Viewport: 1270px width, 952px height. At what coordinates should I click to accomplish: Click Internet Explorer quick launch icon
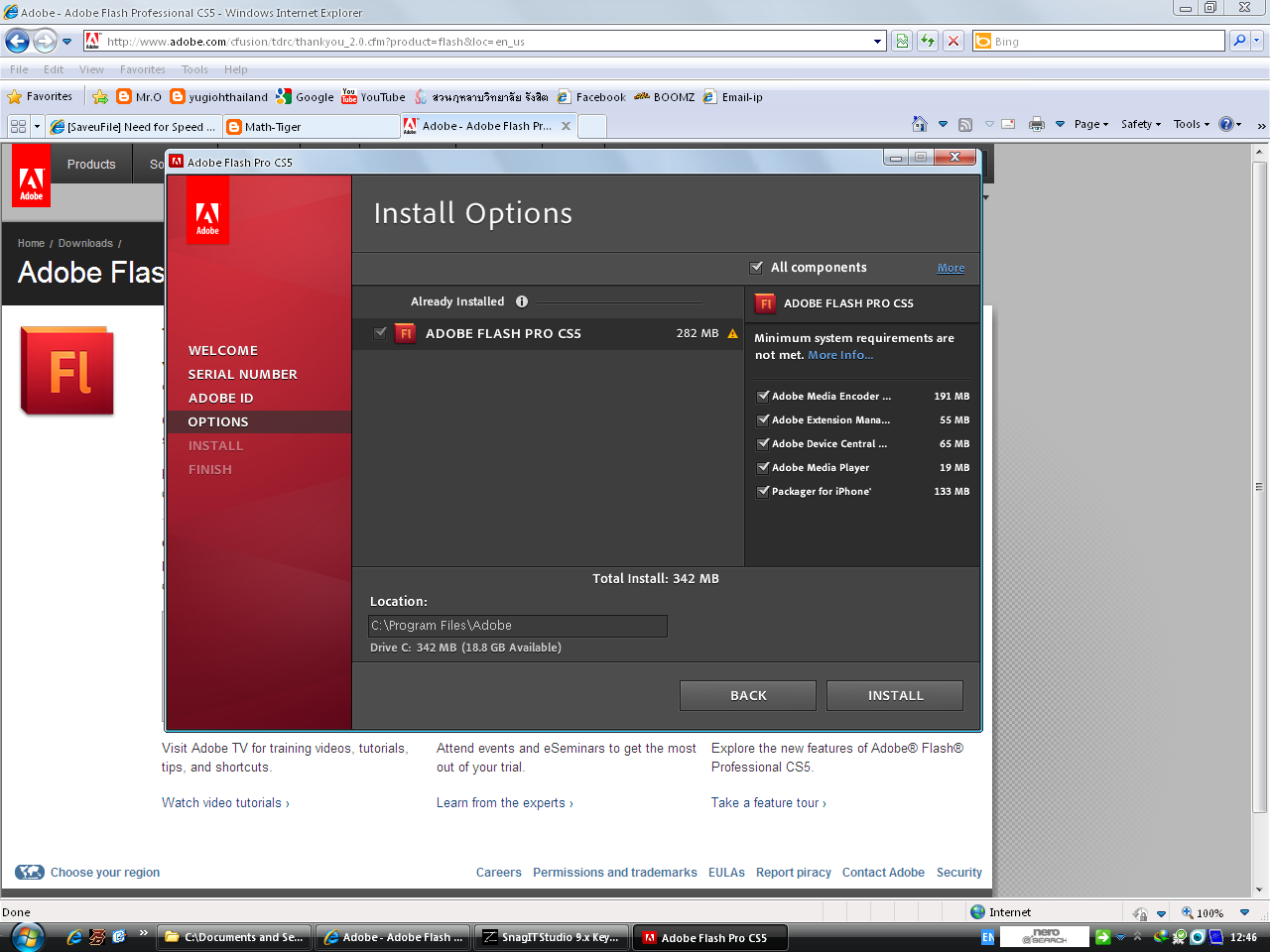74,936
